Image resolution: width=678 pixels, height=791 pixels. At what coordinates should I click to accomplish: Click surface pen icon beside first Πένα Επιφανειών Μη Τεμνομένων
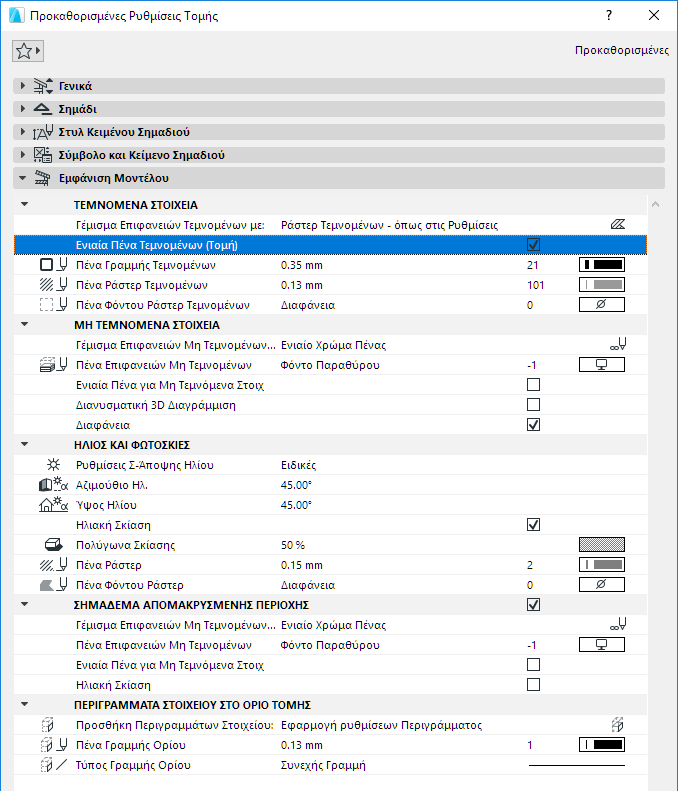tap(53, 365)
